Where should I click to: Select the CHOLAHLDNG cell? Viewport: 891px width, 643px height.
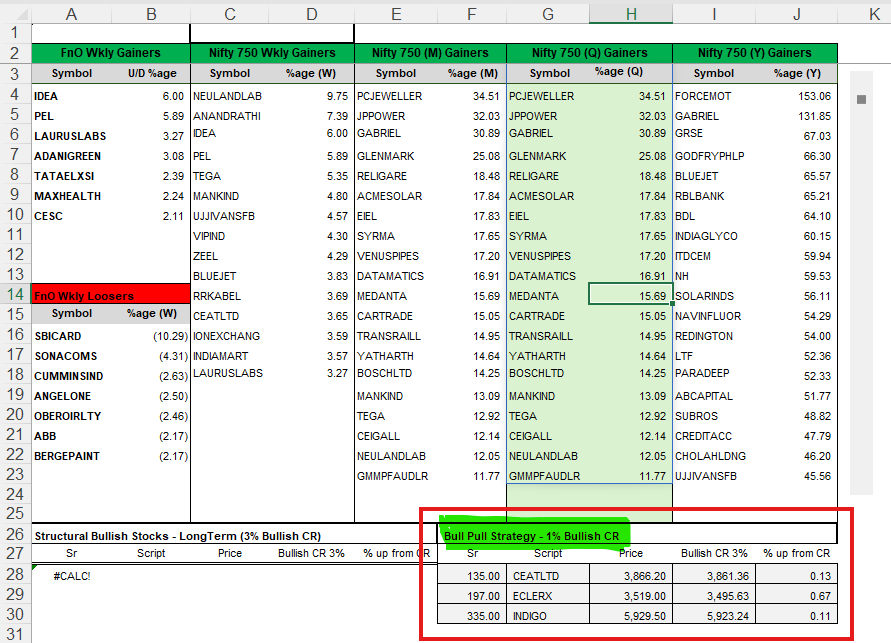tap(714, 456)
